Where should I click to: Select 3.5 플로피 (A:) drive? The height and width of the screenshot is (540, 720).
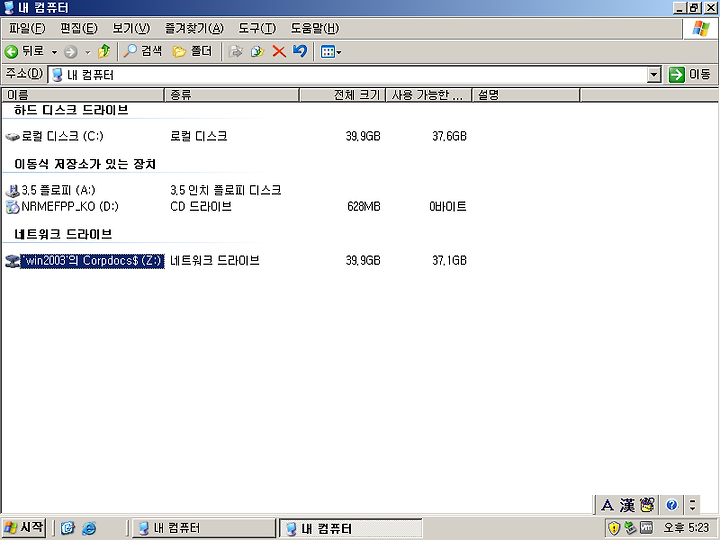pos(58,190)
